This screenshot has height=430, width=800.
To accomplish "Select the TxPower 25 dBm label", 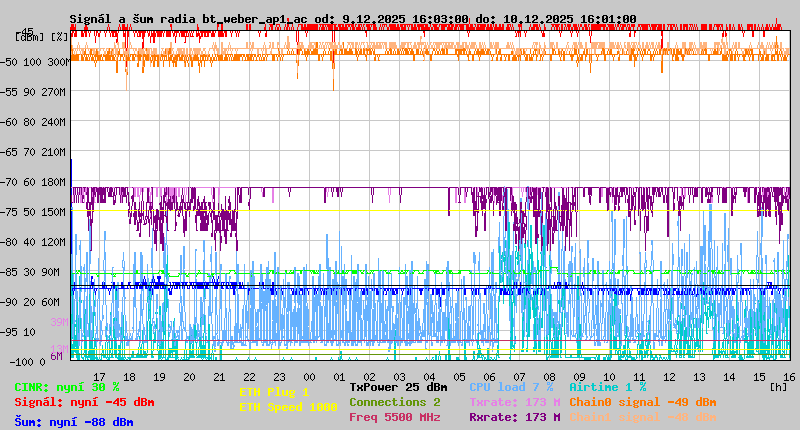I will (398, 387).
